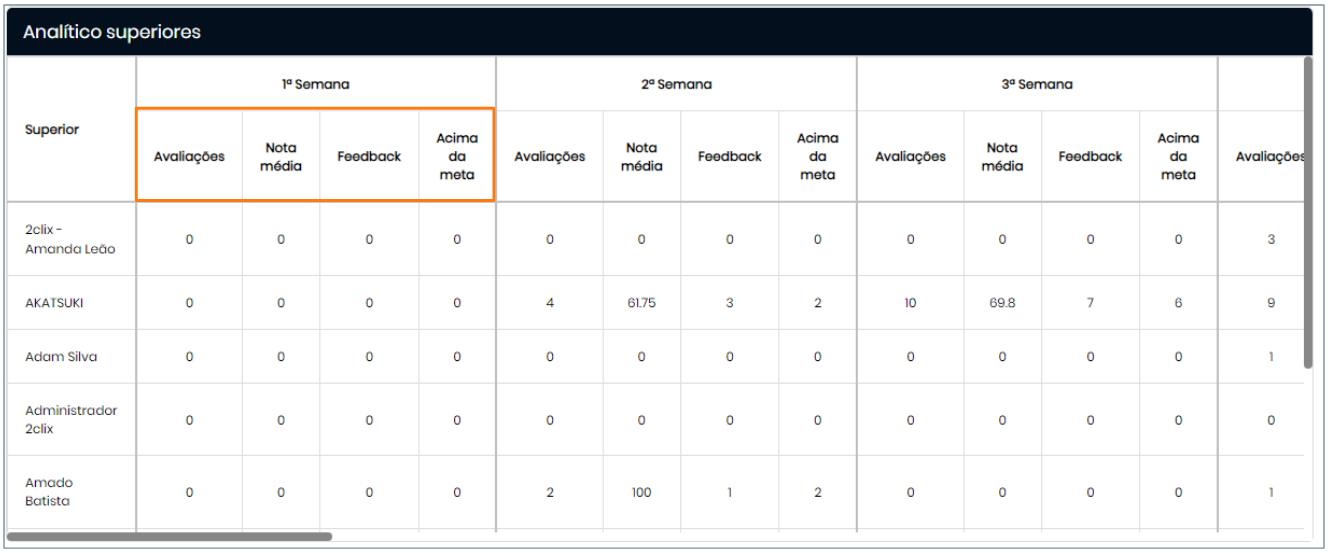1329x553 pixels.
Task: Click Amado Batista's 100 score cell
Action: pos(641,492)
